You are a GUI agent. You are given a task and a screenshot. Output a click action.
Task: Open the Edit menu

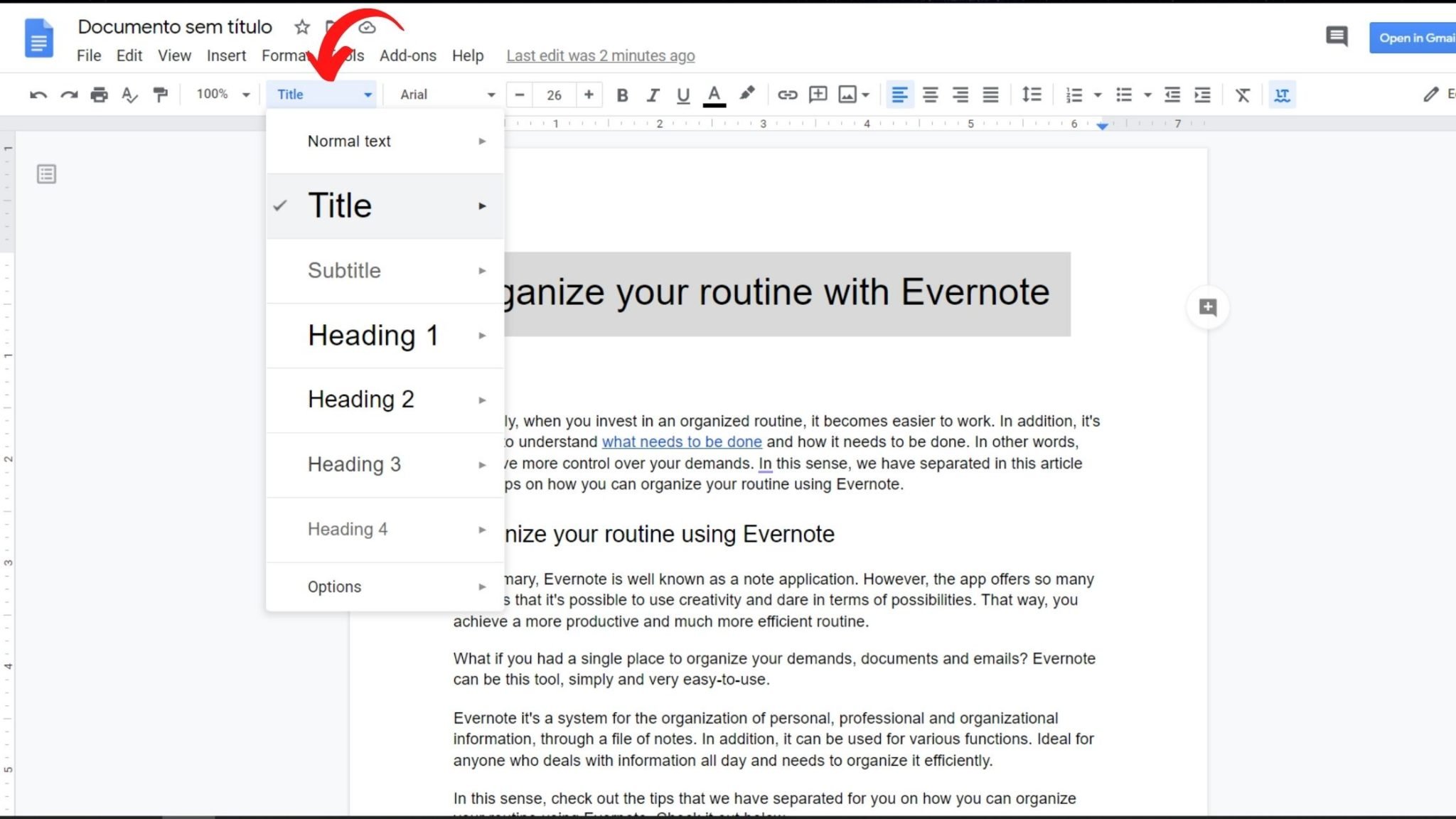[x=129, y=55]
